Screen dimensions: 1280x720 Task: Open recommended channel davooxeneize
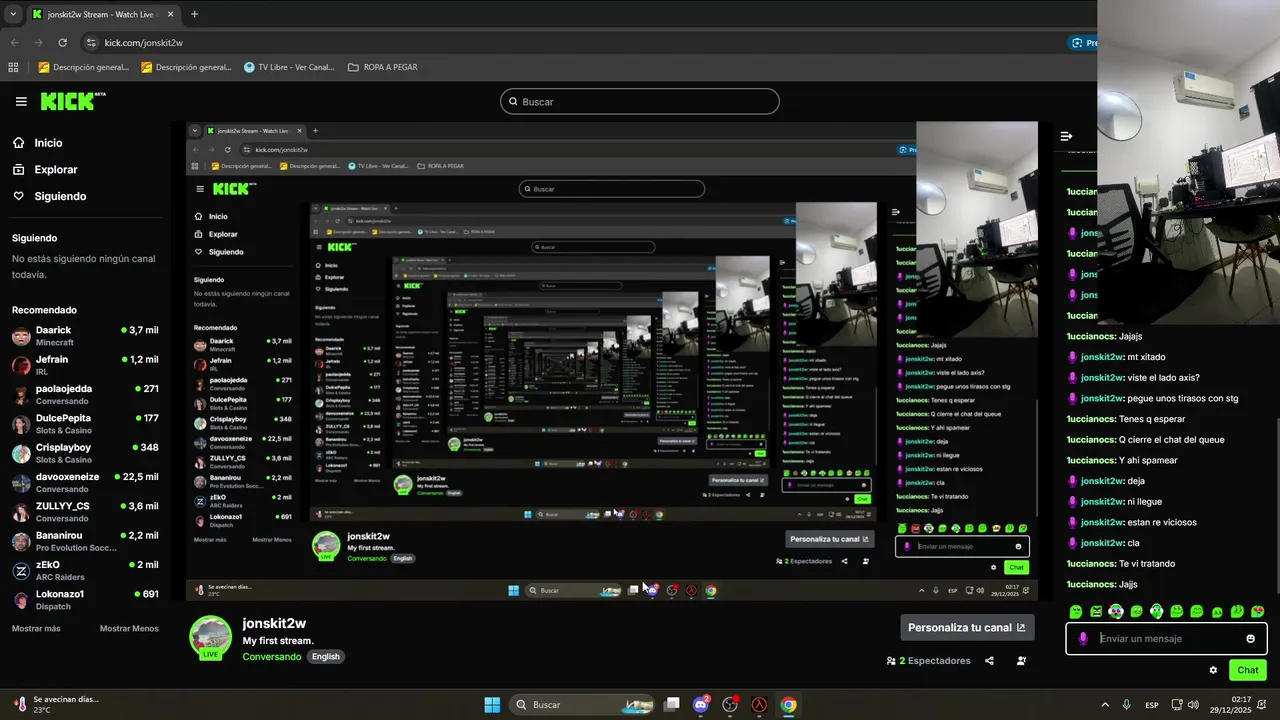[x=85, y=482]
